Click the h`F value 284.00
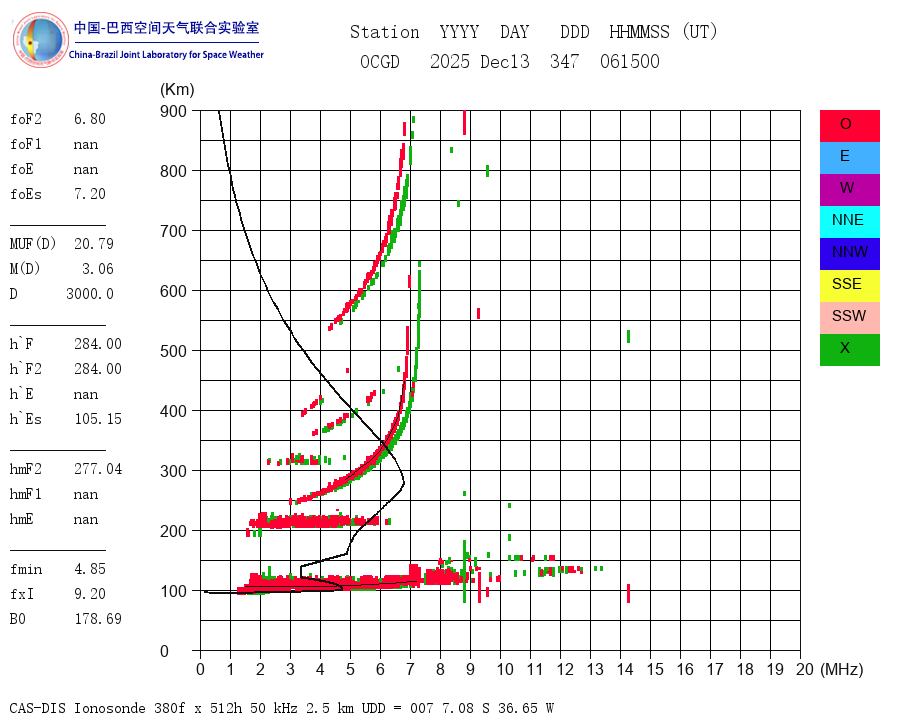 (98, 344)
